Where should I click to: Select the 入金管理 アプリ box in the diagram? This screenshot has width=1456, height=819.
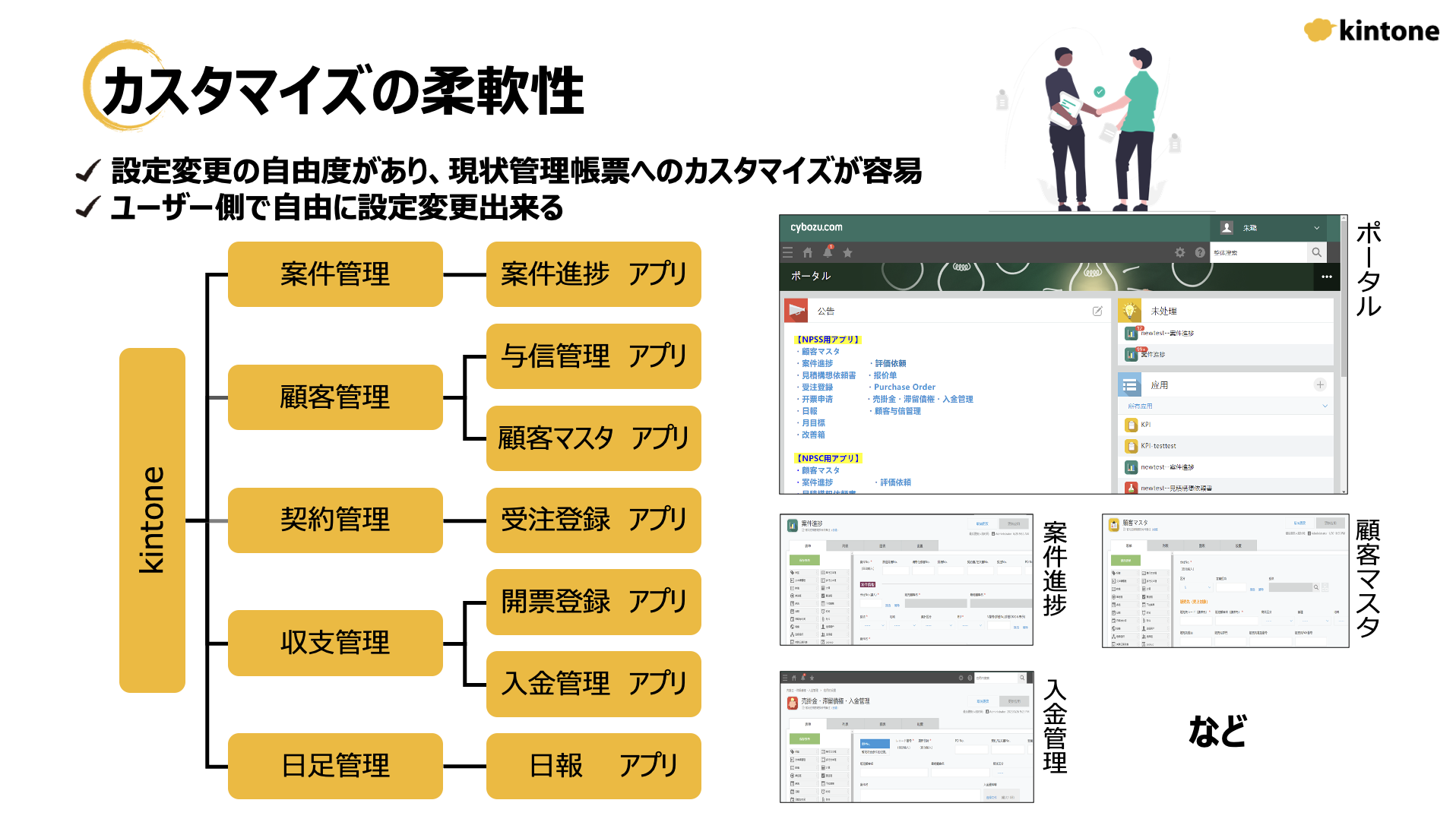coord(593,684)
